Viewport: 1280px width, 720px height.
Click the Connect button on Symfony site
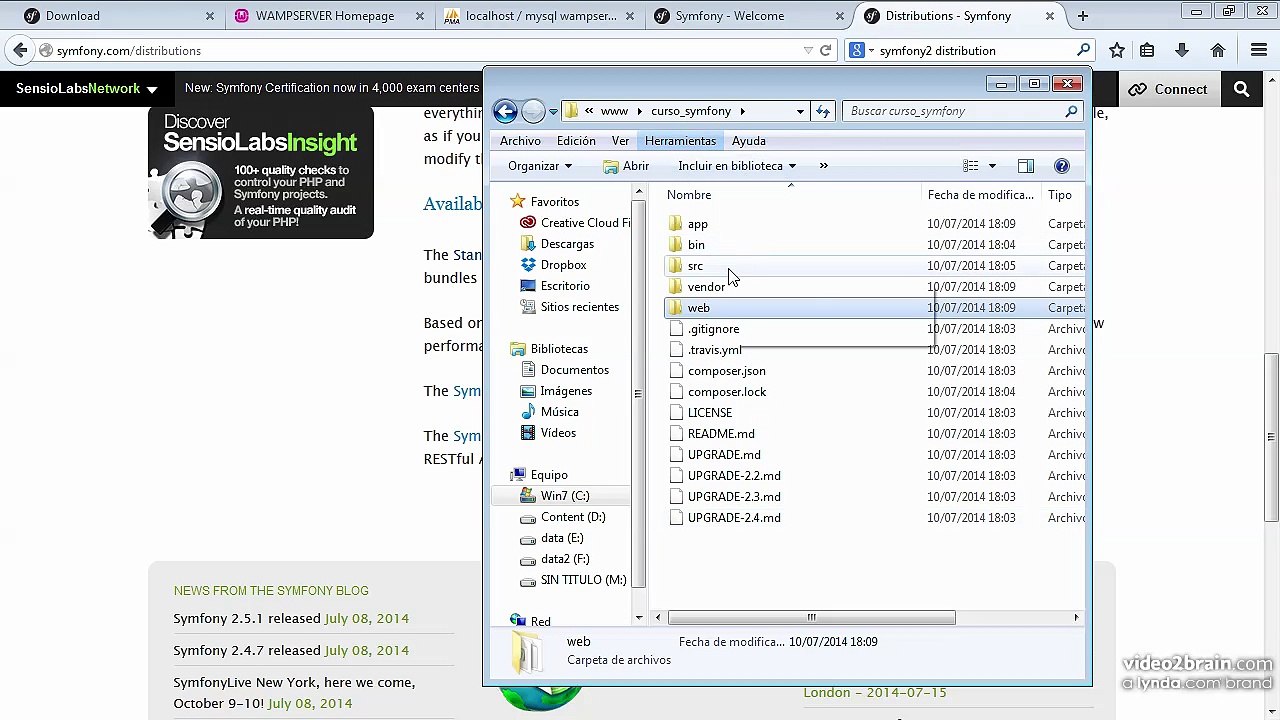tap(1168, 89)
